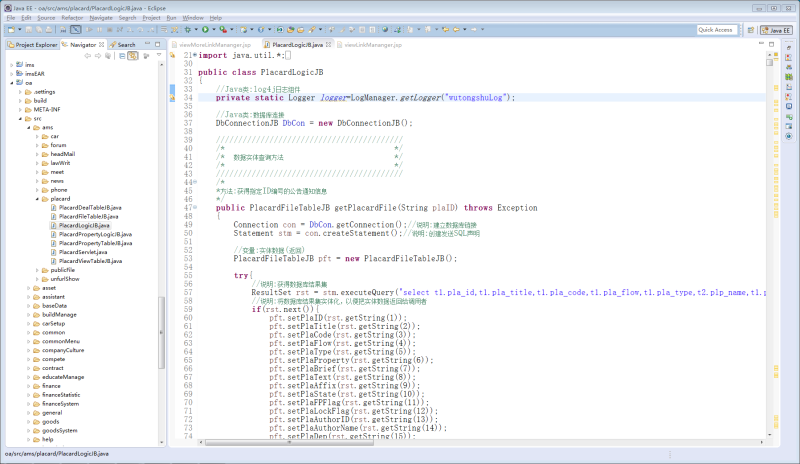Click the Navigator vertical scrollbar thumb
The width and height of the screenshot is (800, 464).
coord(162,332)
